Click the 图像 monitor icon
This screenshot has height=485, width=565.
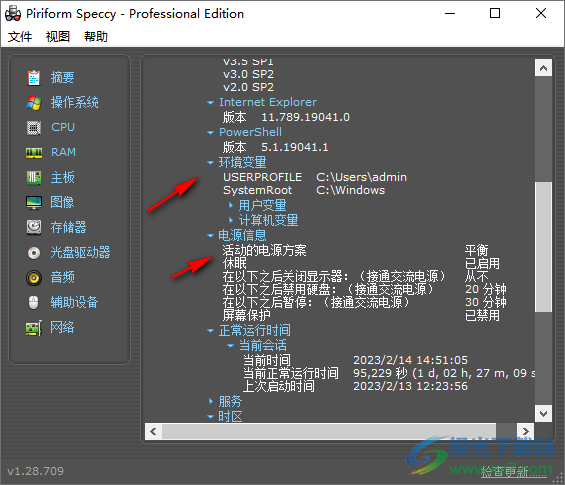pyautogui.click(x=34, y=203)
